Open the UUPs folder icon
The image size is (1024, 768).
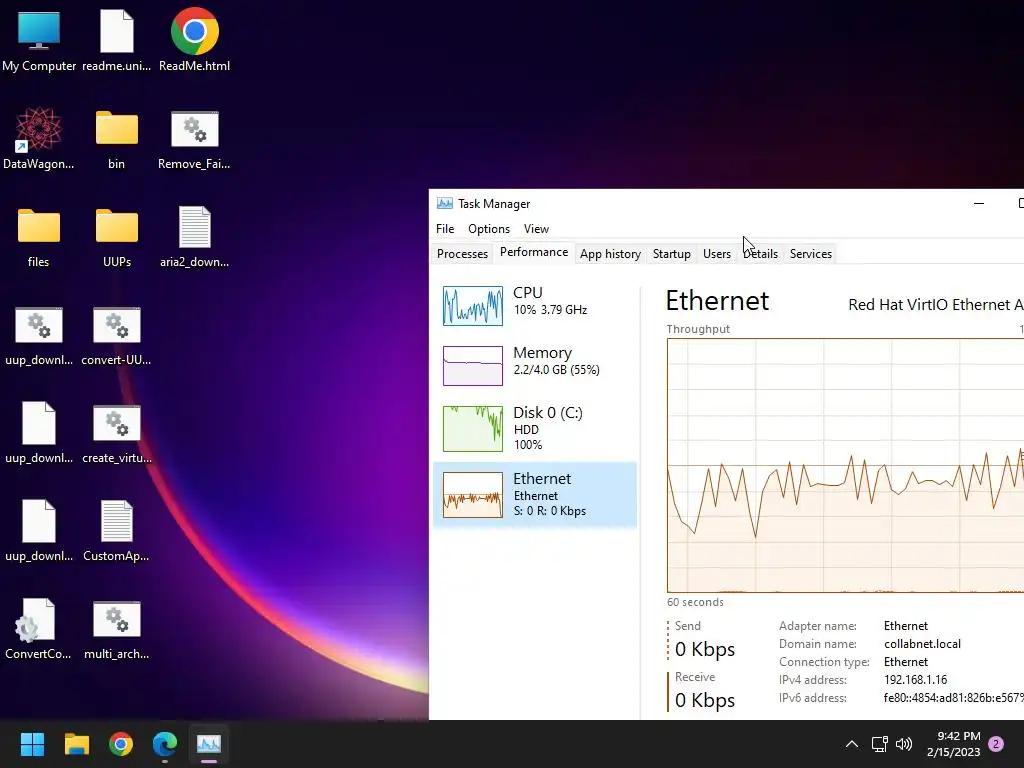[117, 237]
